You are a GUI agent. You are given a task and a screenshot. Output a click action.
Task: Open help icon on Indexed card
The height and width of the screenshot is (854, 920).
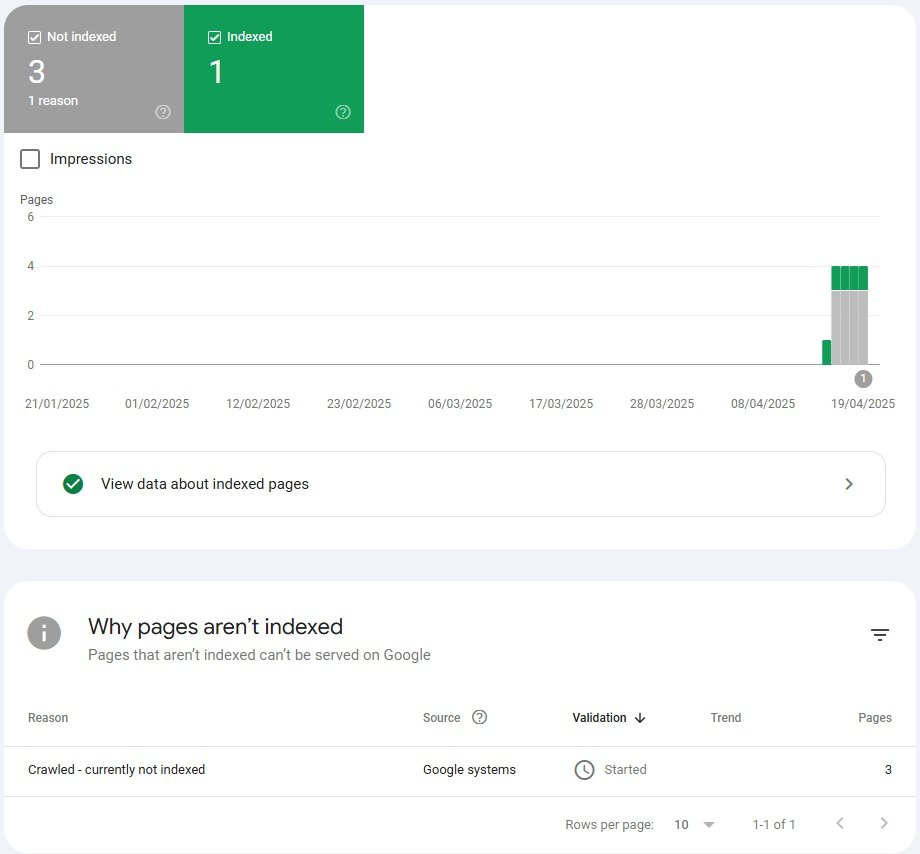pos(343,112)
